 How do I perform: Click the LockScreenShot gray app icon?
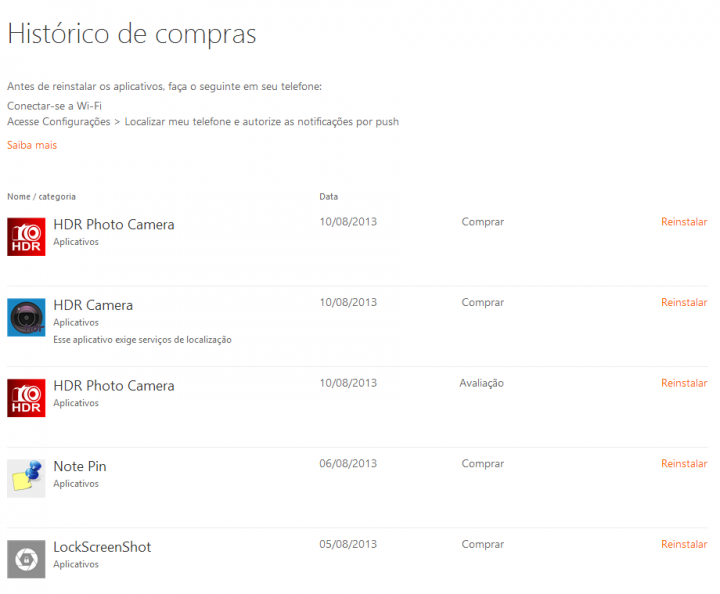point(26,559)
